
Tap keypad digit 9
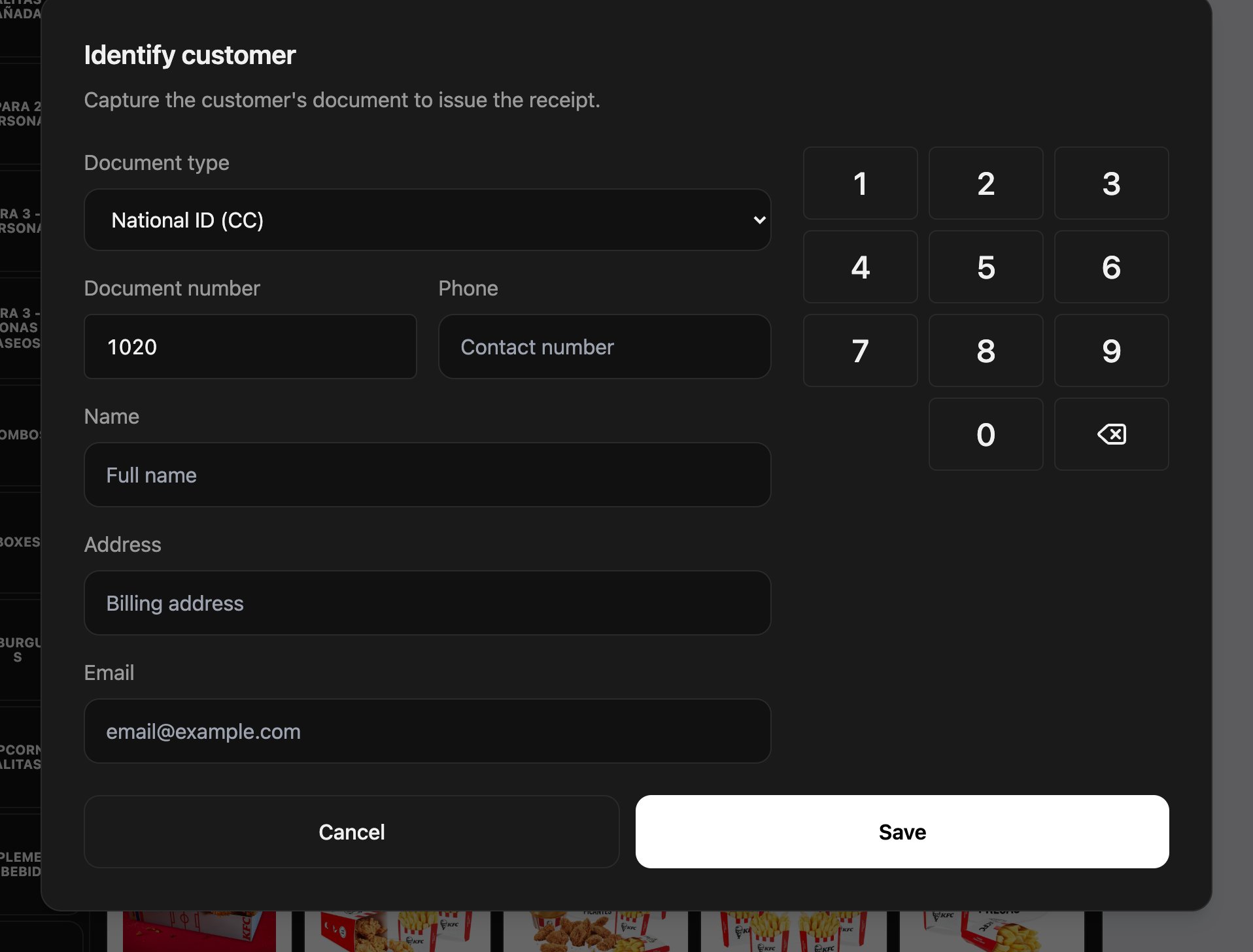[1111, 350]
